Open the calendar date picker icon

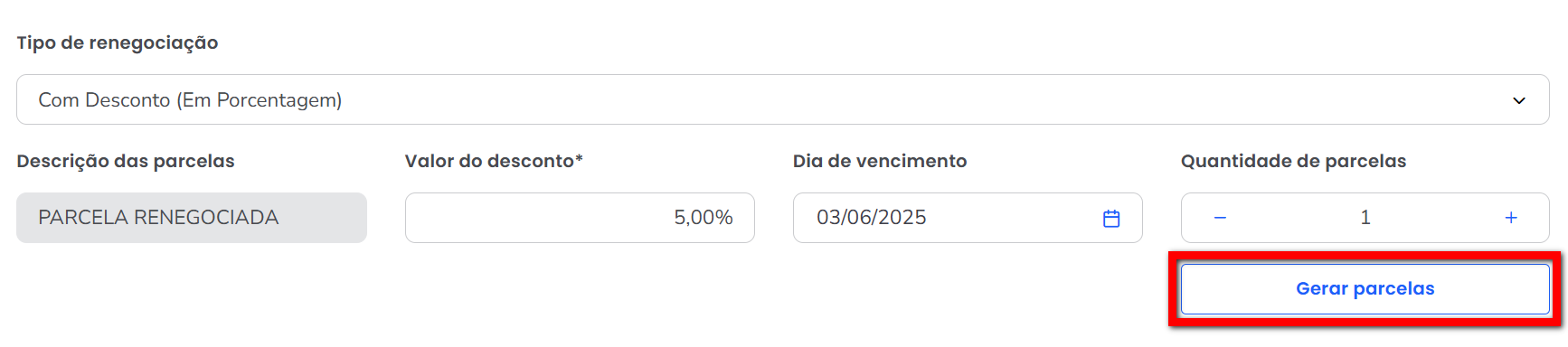click(1111, 218)
